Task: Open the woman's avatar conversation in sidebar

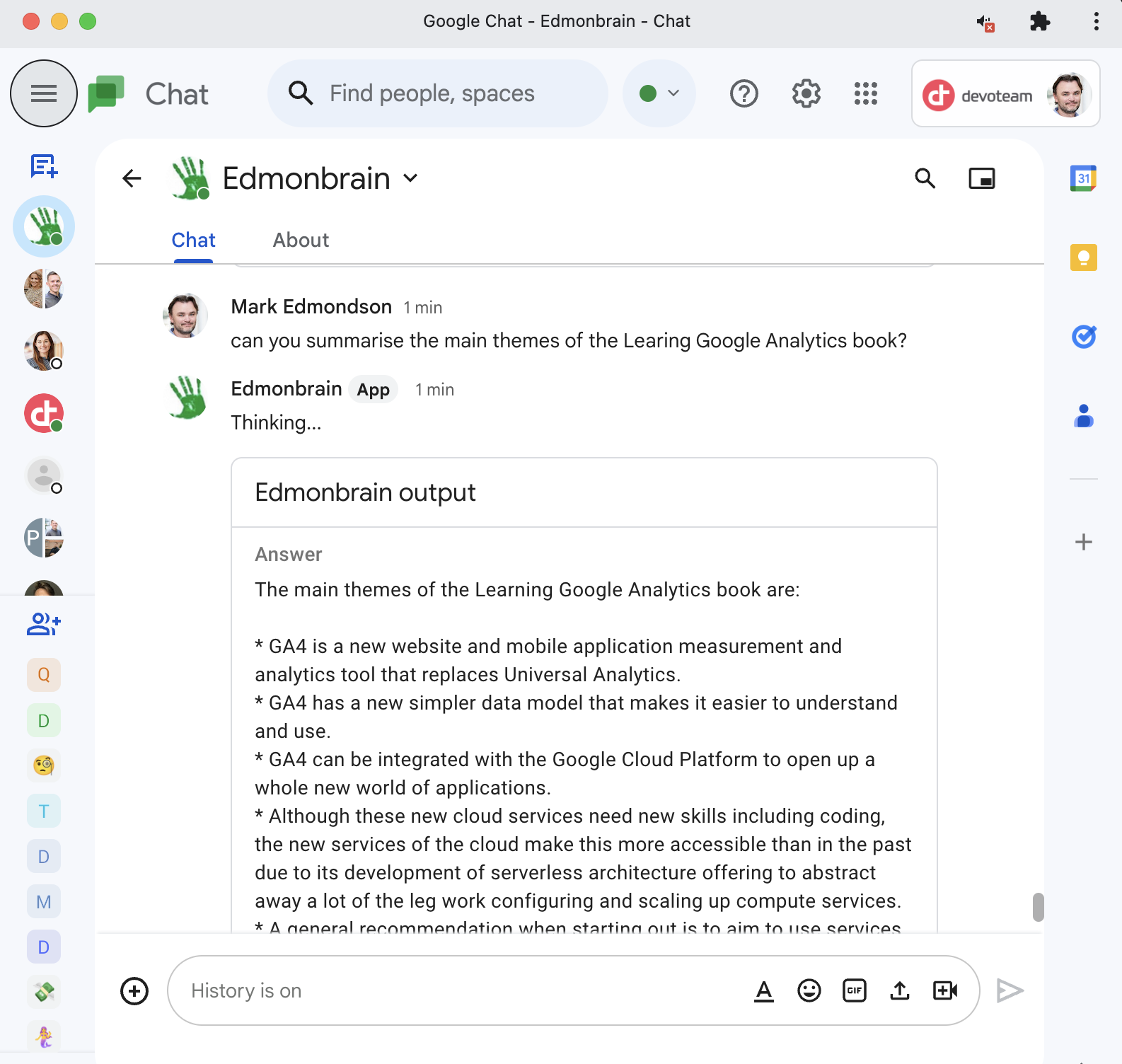Action: point(44,351)
